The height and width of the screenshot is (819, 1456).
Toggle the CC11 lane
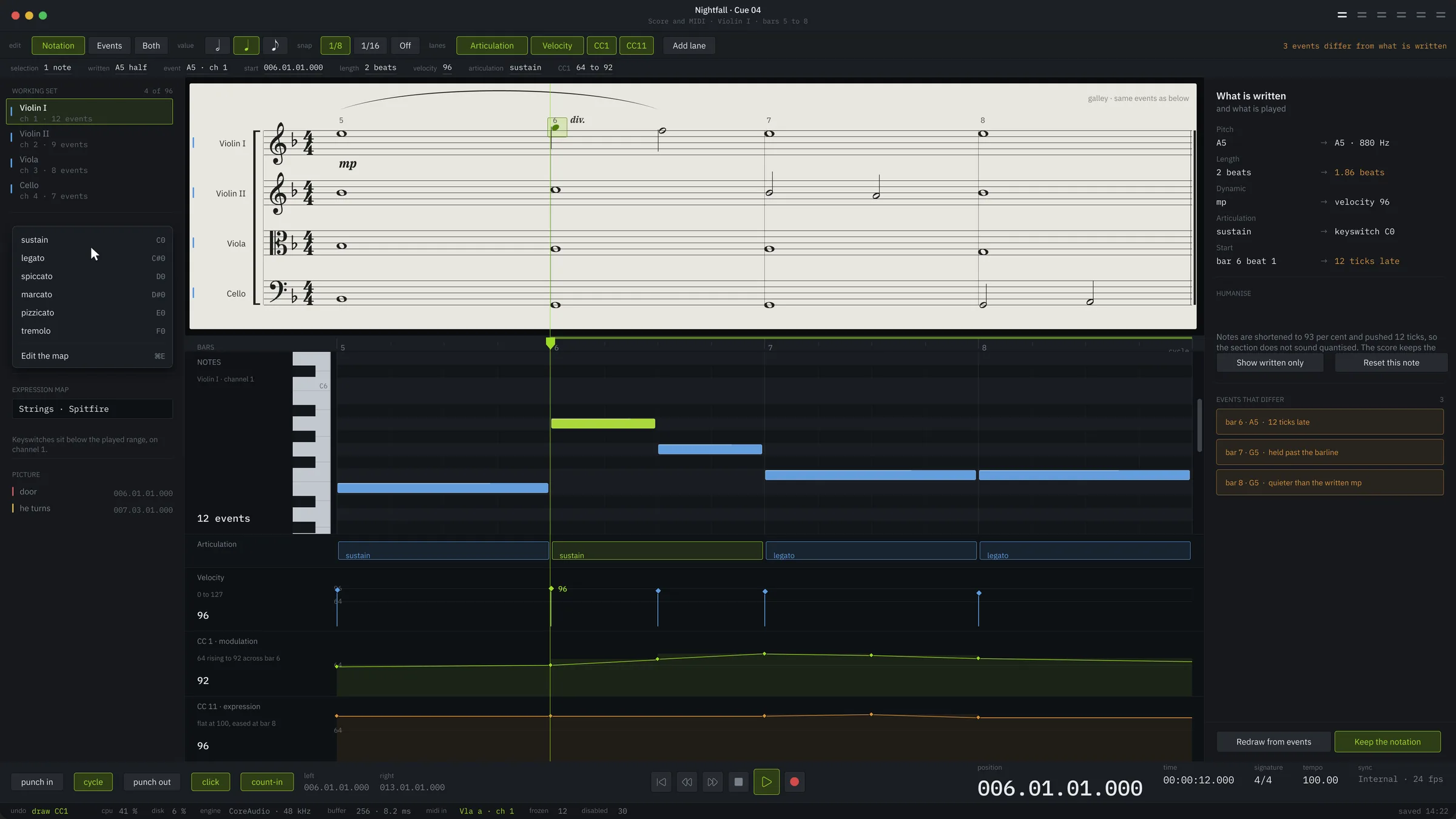[636, 45]
